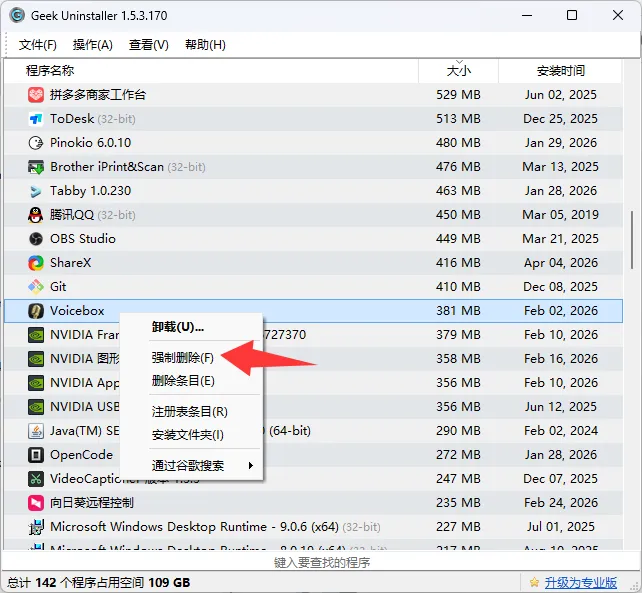Click the 向日葵远程控制 icon
642x593 pixels.
(x=36, y=503)
